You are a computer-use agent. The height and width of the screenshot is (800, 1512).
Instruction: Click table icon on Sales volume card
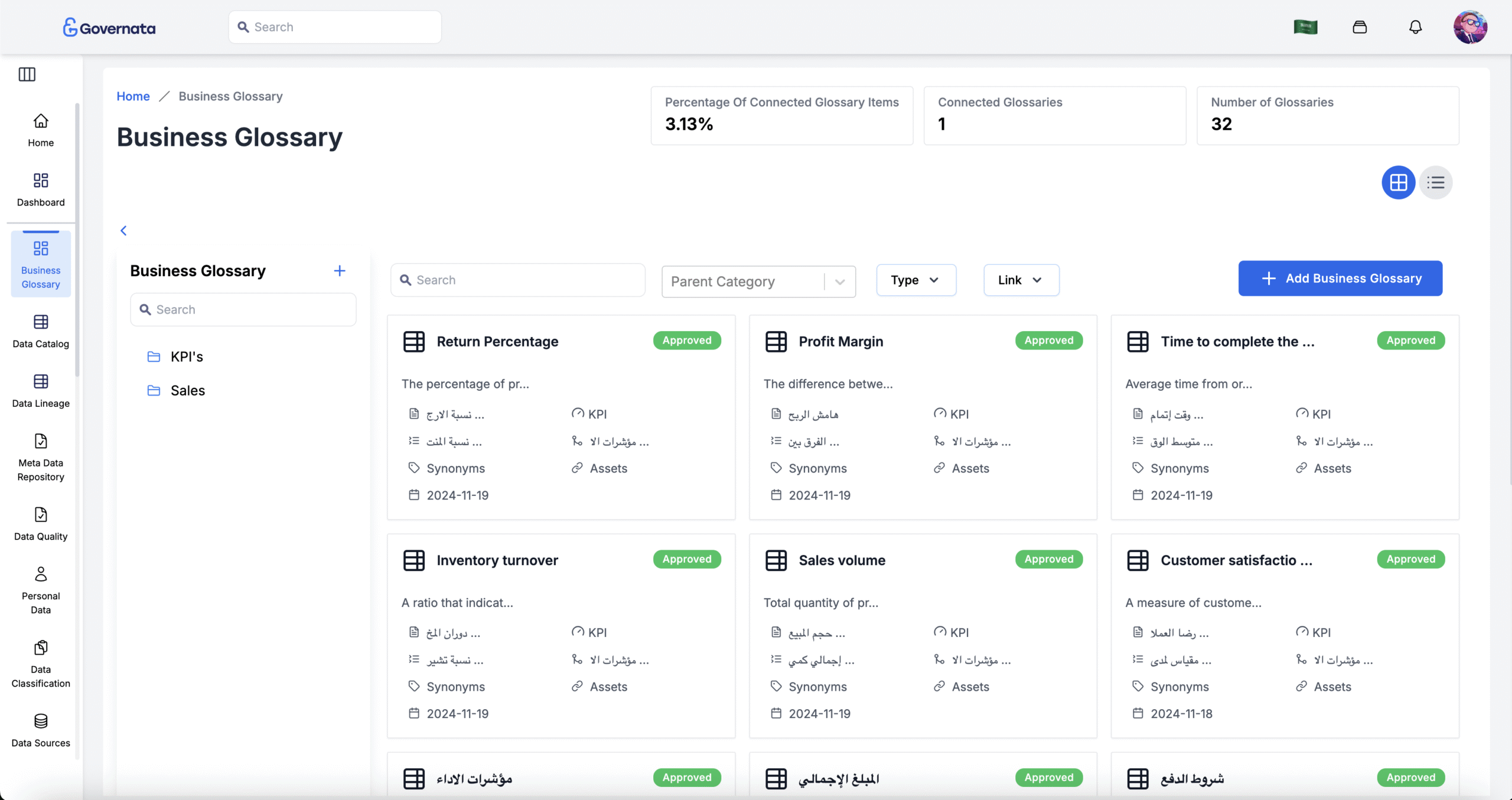776,560
